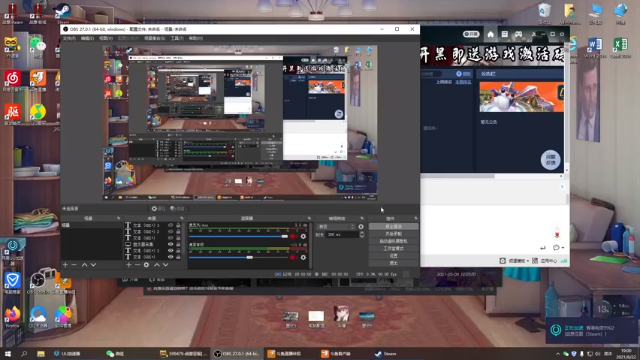The height and width of the screenshot is (360, 640).
Task: Click the gamepad icon in the right window
Action: click(518, 34)
